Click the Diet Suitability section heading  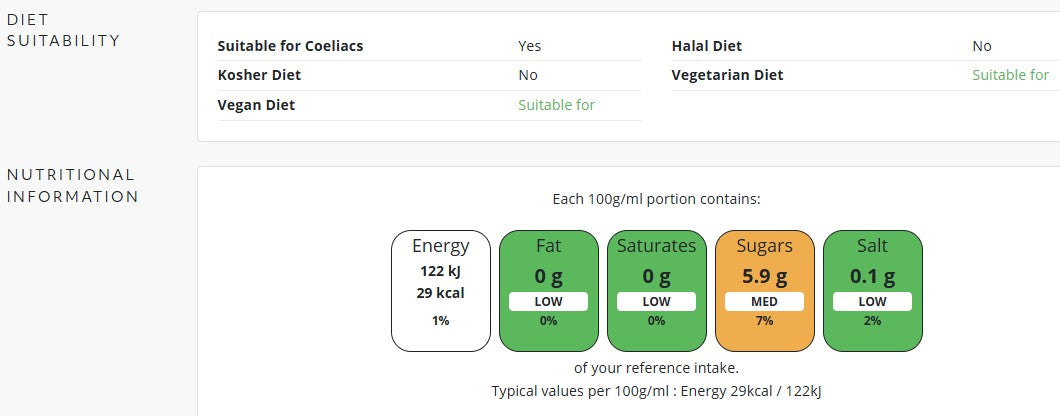(x=63, y=30)
